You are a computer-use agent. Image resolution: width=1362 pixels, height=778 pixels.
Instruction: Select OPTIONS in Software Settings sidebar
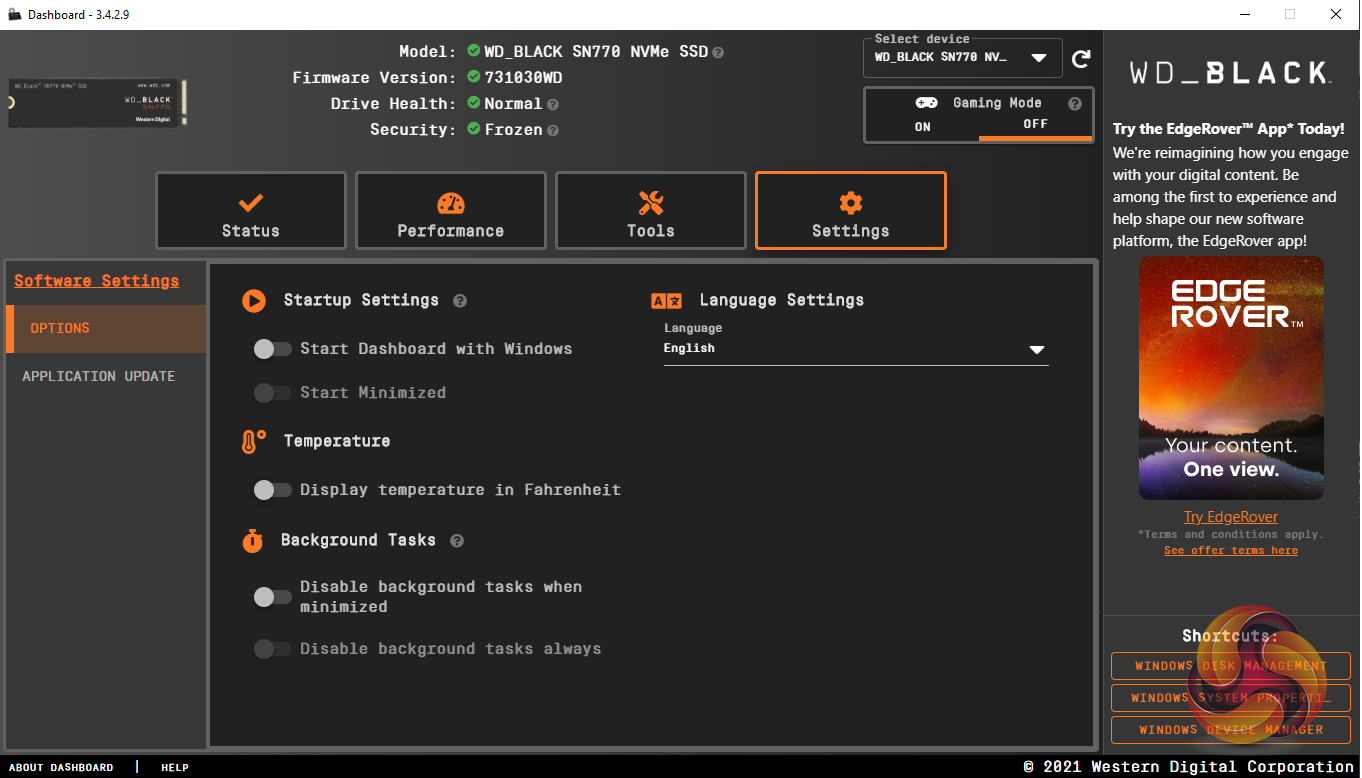106,329
